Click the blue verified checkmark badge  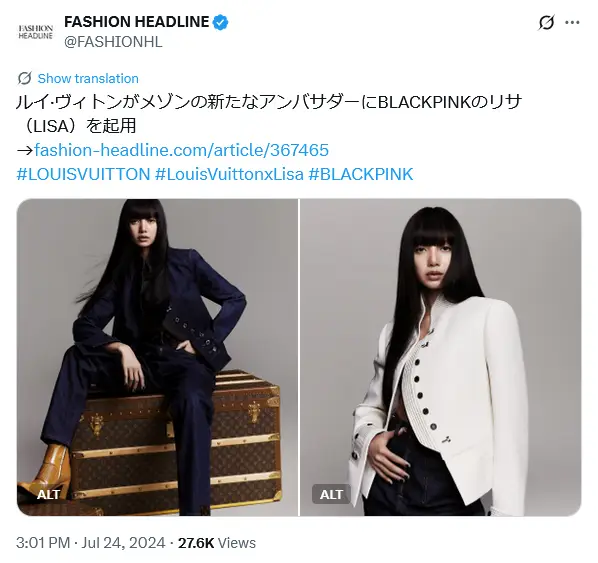(x=220, y=23)
